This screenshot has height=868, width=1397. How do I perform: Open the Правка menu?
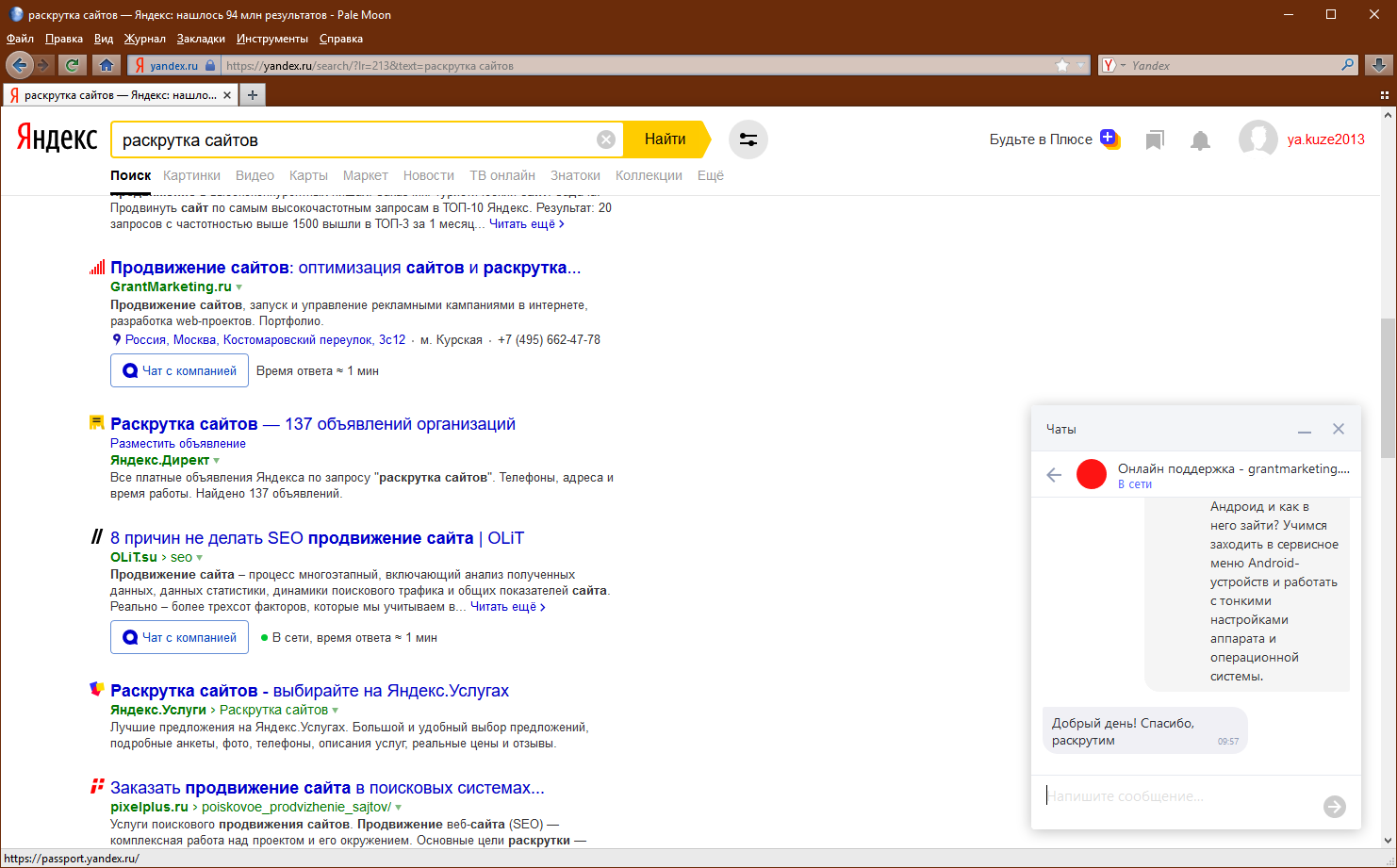[64, 39]
